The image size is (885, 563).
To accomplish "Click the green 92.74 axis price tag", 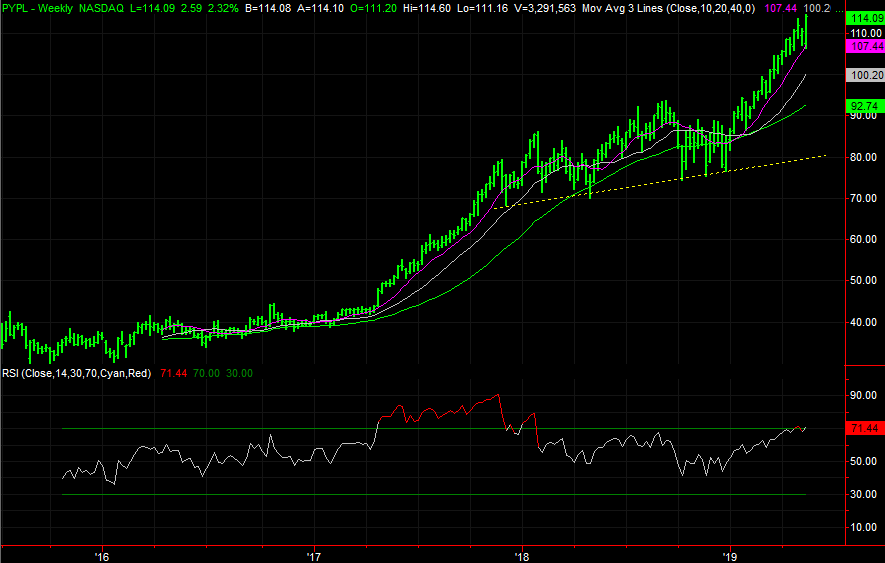I will (x=866, y=106).
